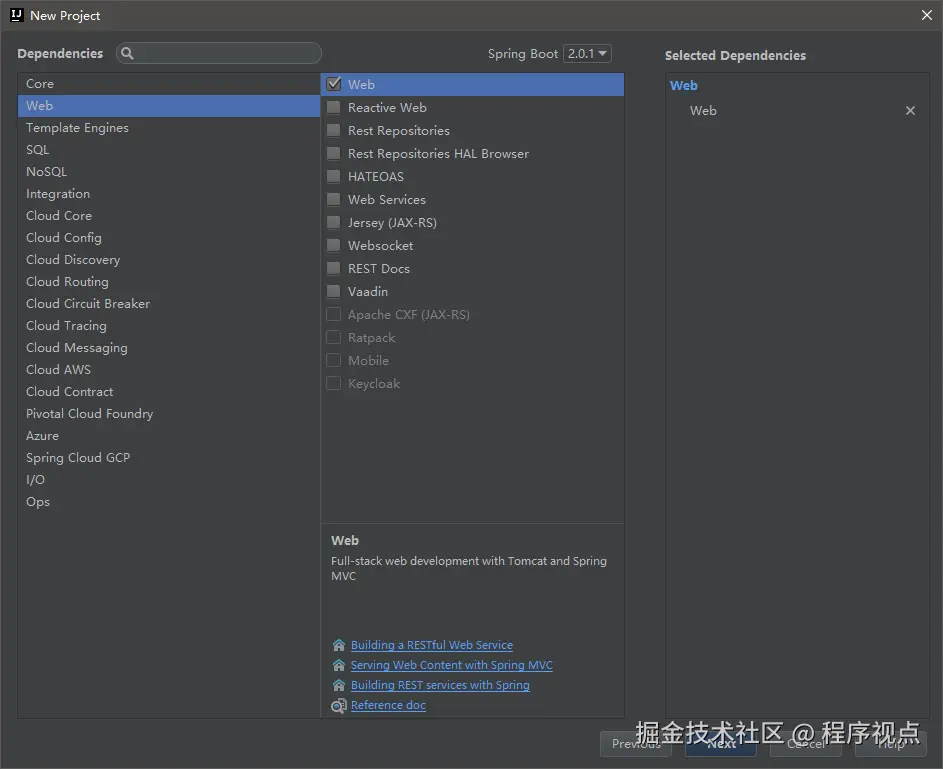943x769 pixels.
Task: Click the disabled Mobile checkbox
Action: (x=333, y=361)
